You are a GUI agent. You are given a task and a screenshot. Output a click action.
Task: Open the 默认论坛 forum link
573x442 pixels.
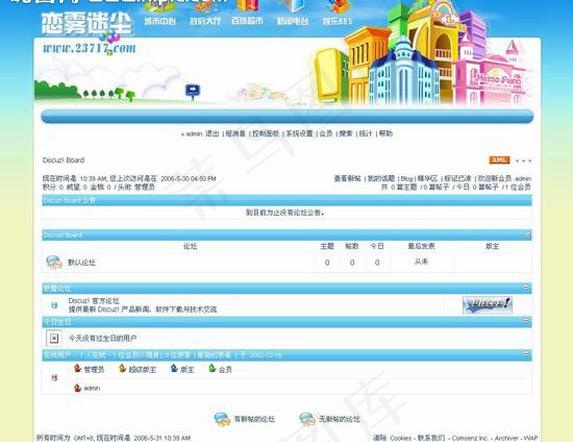click(x=81, y=262)
